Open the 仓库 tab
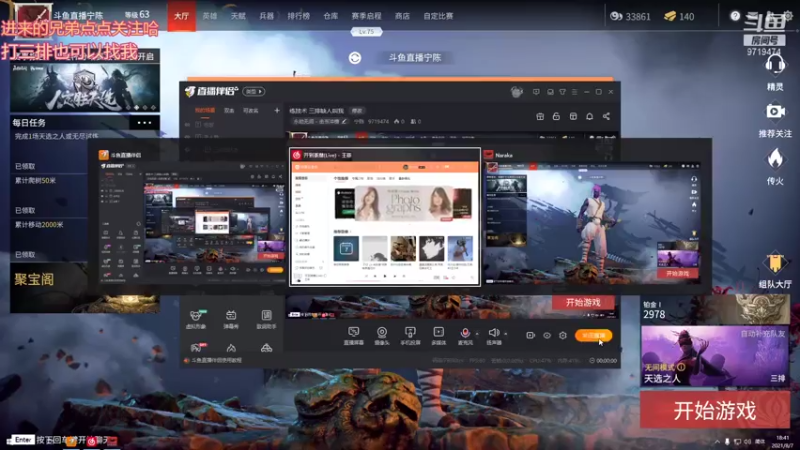 [331, 16]
